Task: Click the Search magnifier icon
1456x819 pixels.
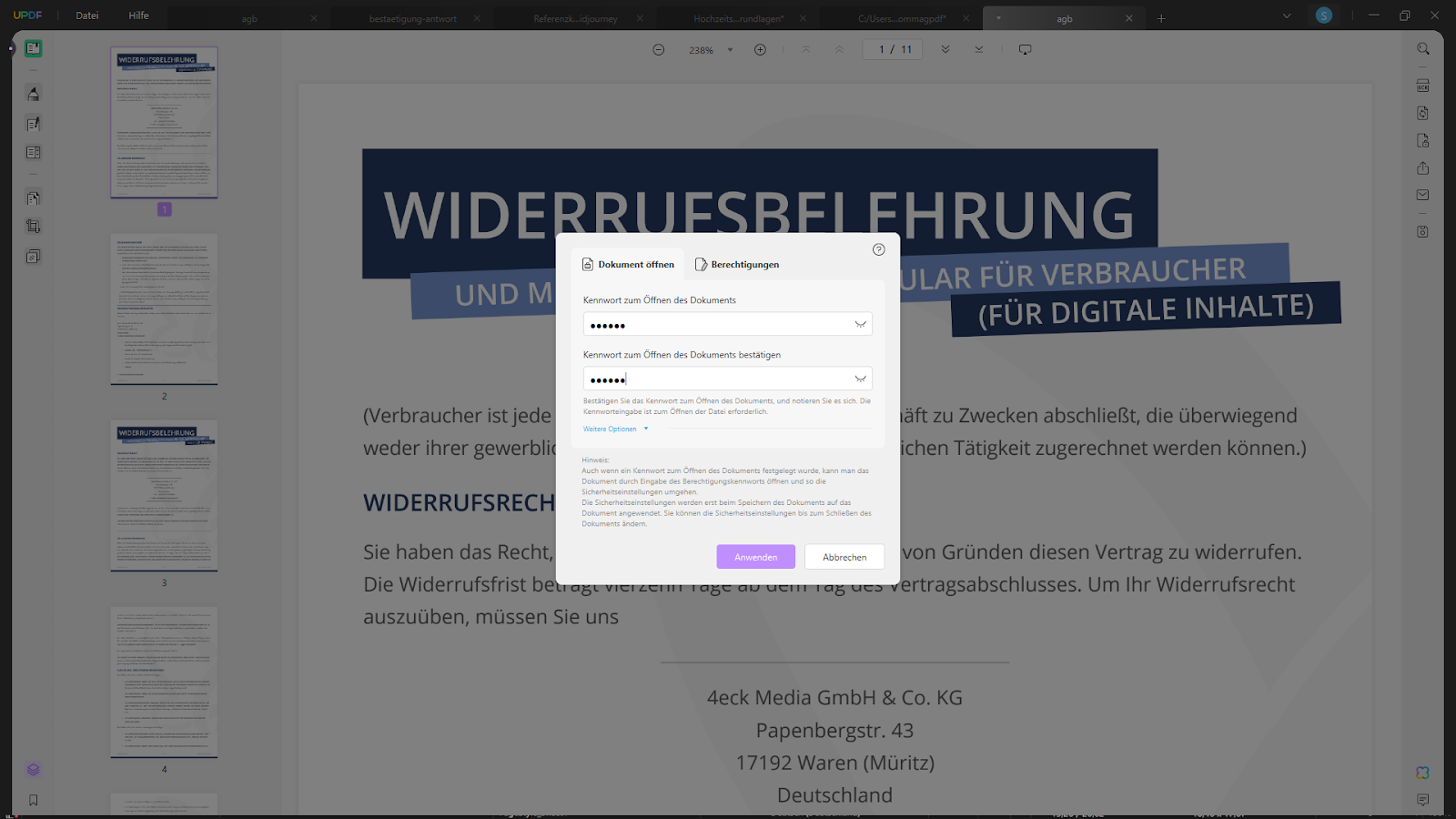Action: (x=1423, y=49)
